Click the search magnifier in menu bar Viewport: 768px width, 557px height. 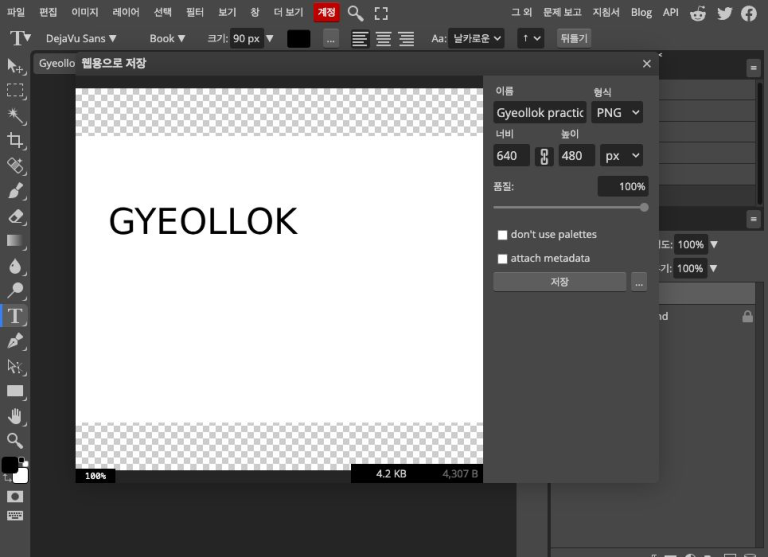(355, 13)
